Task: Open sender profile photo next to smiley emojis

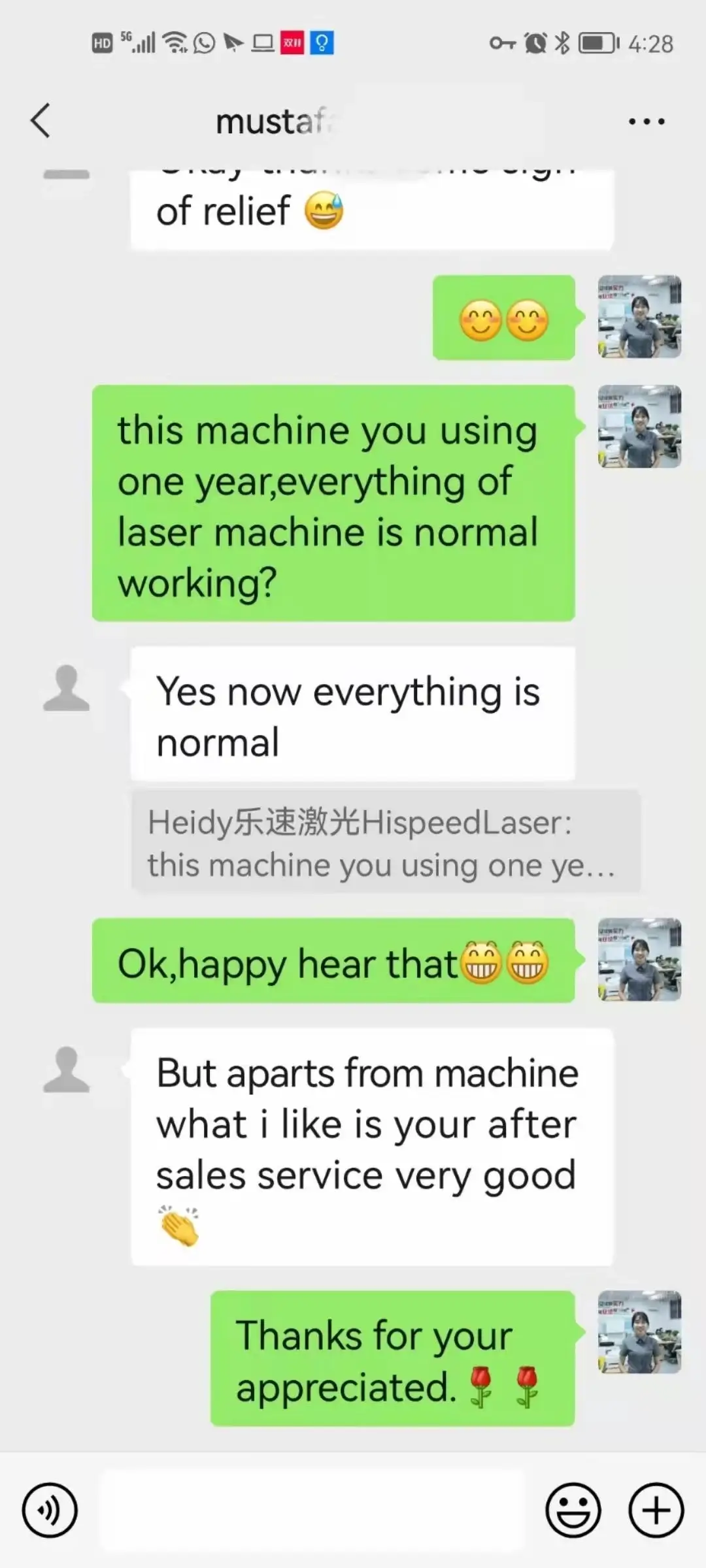Action: 639,317
